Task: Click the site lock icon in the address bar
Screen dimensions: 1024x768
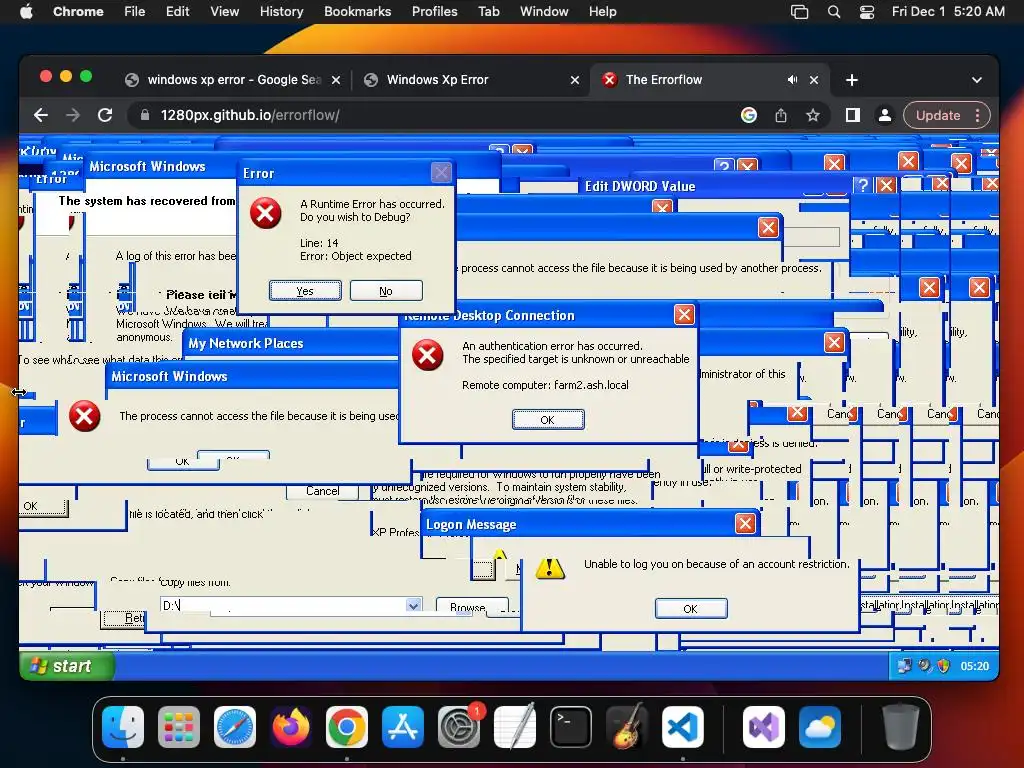Action: point(145,116)
